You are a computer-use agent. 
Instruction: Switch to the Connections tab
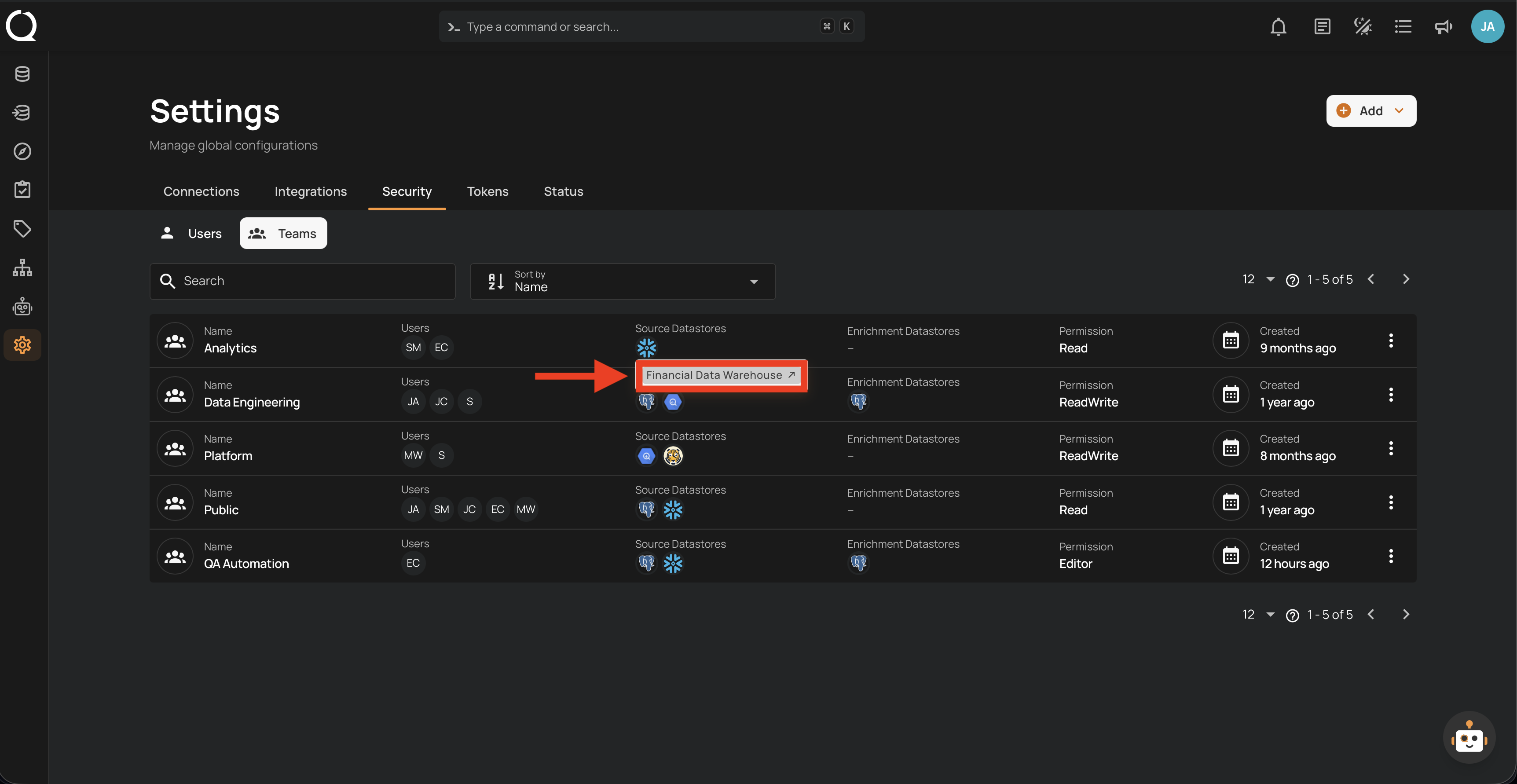click(202, 191)
